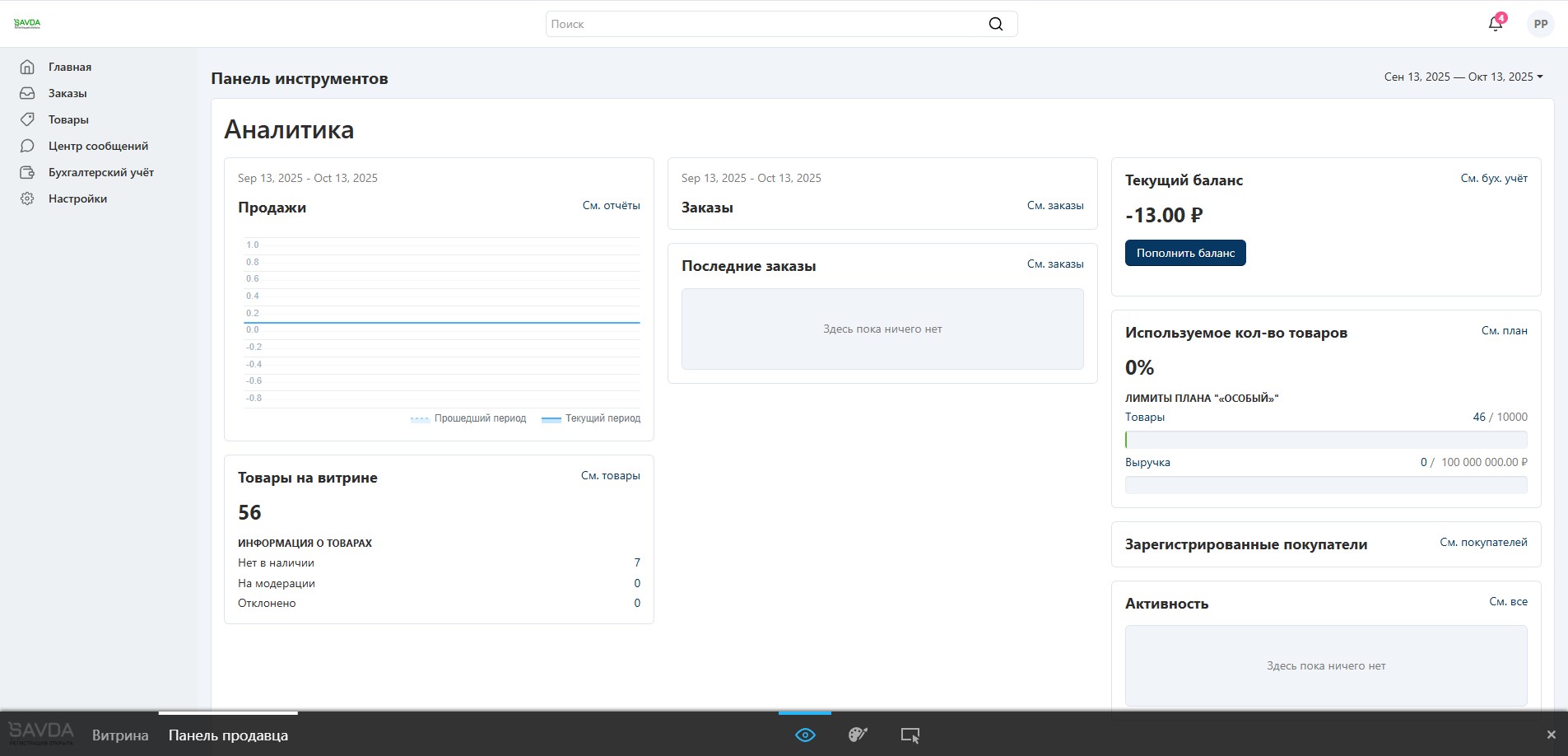This screenshot has height=756, width=1568.
Task: Click into the 'Поиск' search field
Action: tap(765, 24)
